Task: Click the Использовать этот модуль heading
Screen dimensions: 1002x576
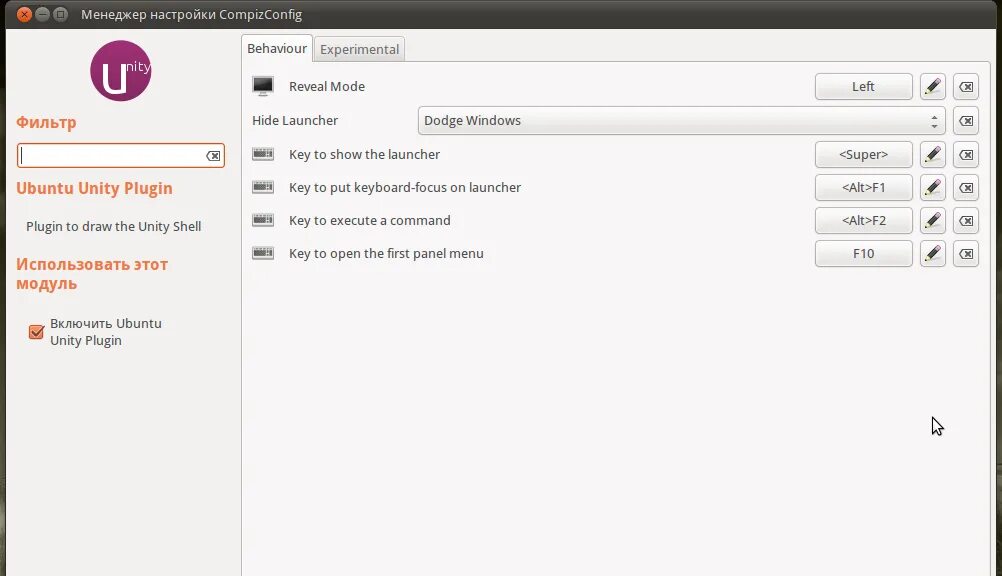Action: point(92,274)
